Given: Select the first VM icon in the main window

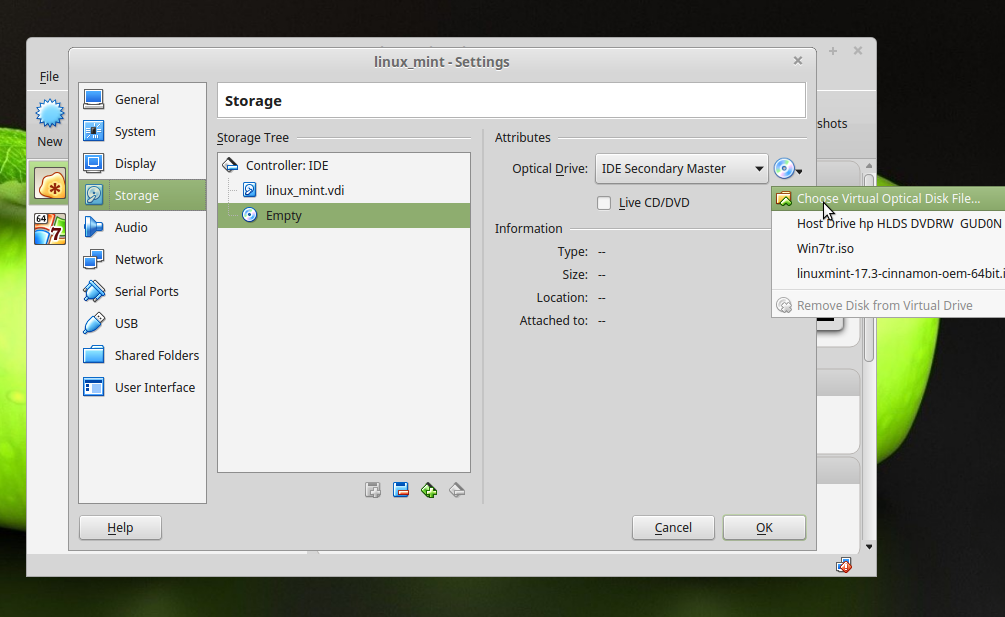Looking at the screenshot, I should click(50, 185).
